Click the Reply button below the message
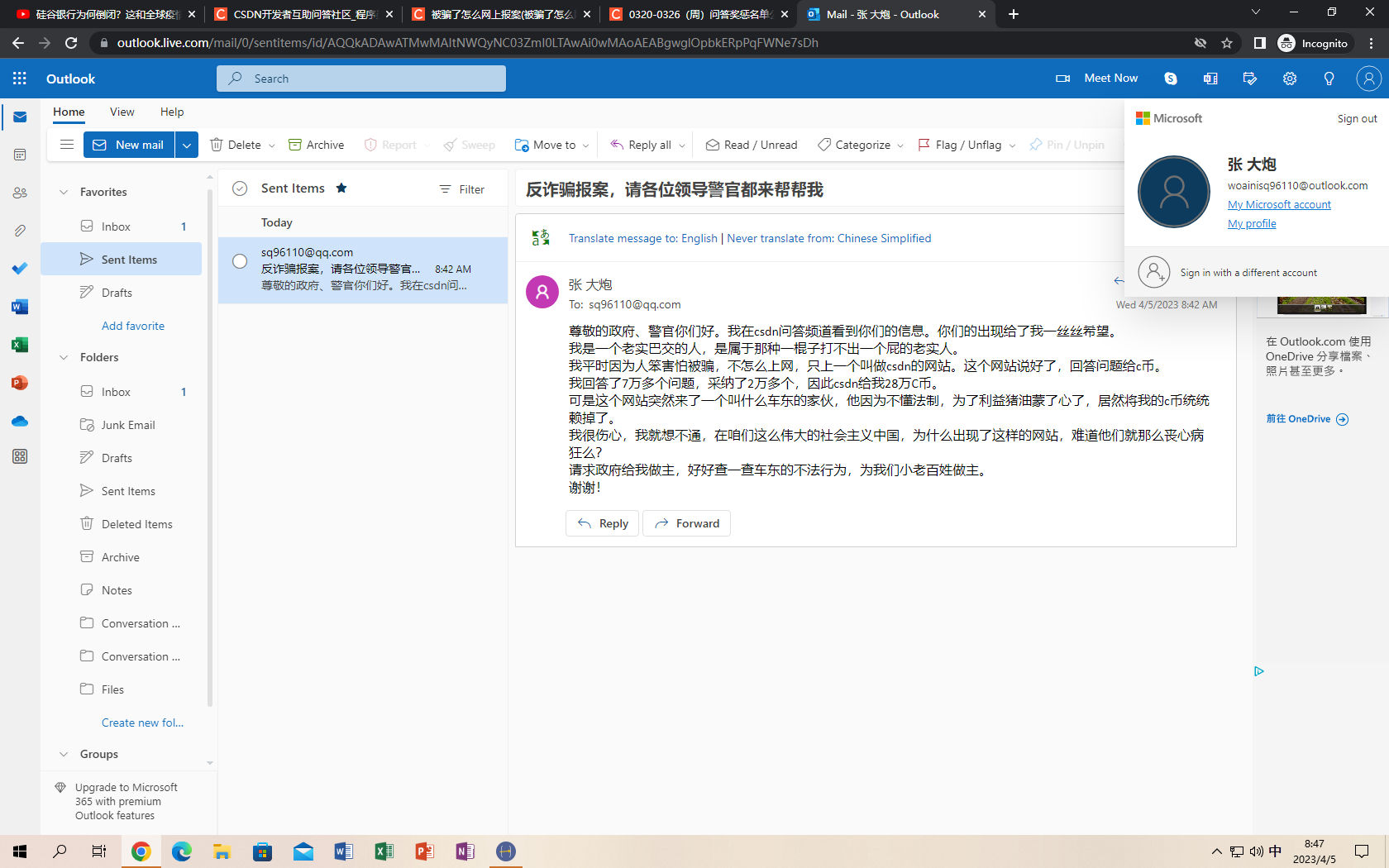Viewport: 1389px width, 868px height. [603, 523]
